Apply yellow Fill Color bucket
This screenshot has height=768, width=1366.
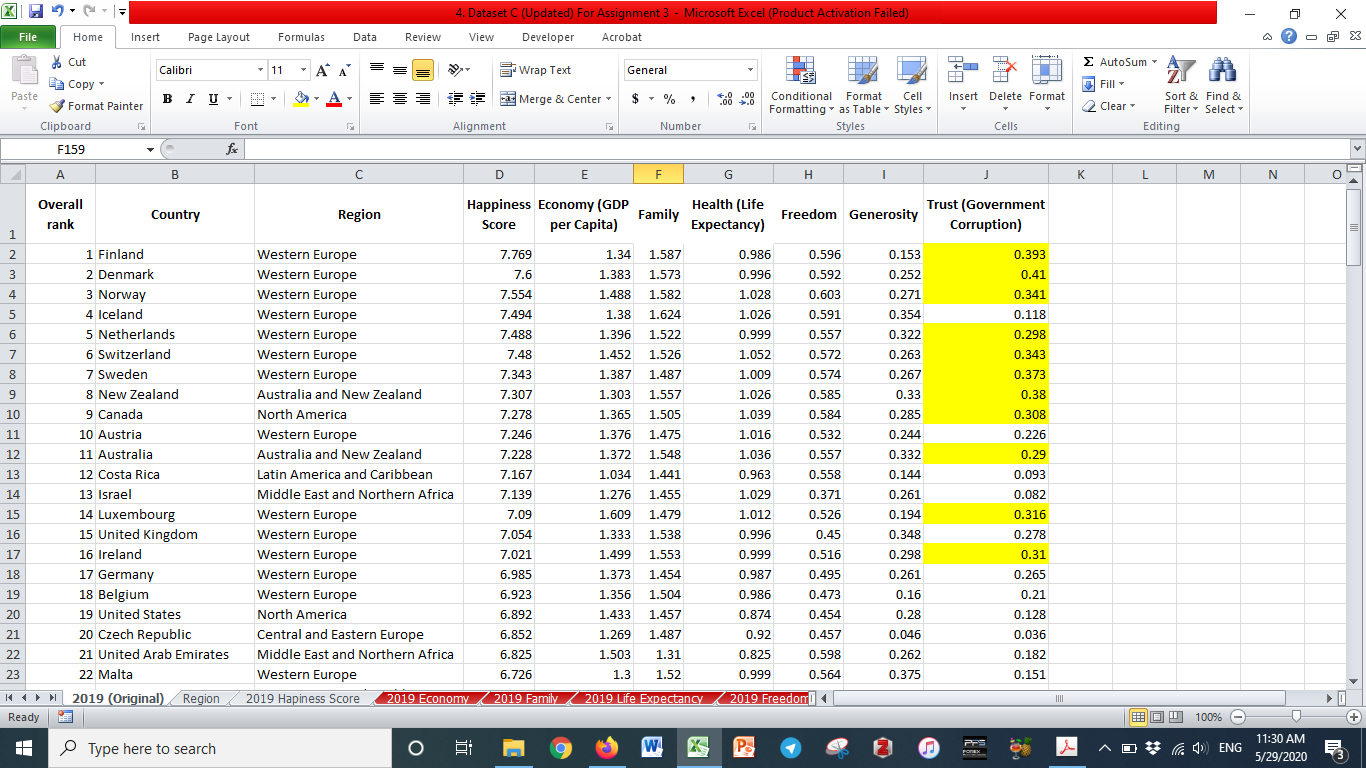click(300, 99)
